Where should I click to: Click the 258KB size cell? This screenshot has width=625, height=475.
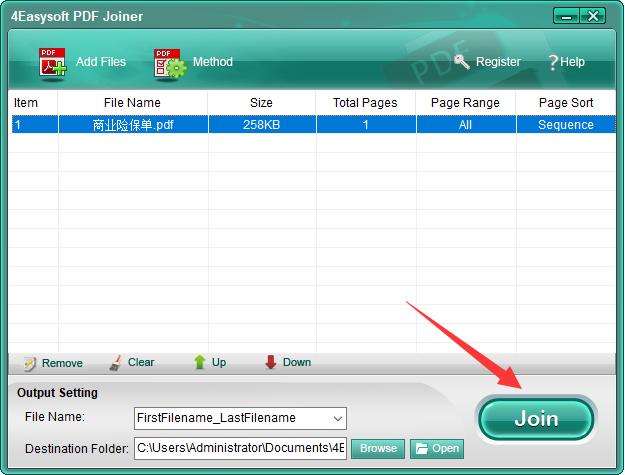[262, 125]
